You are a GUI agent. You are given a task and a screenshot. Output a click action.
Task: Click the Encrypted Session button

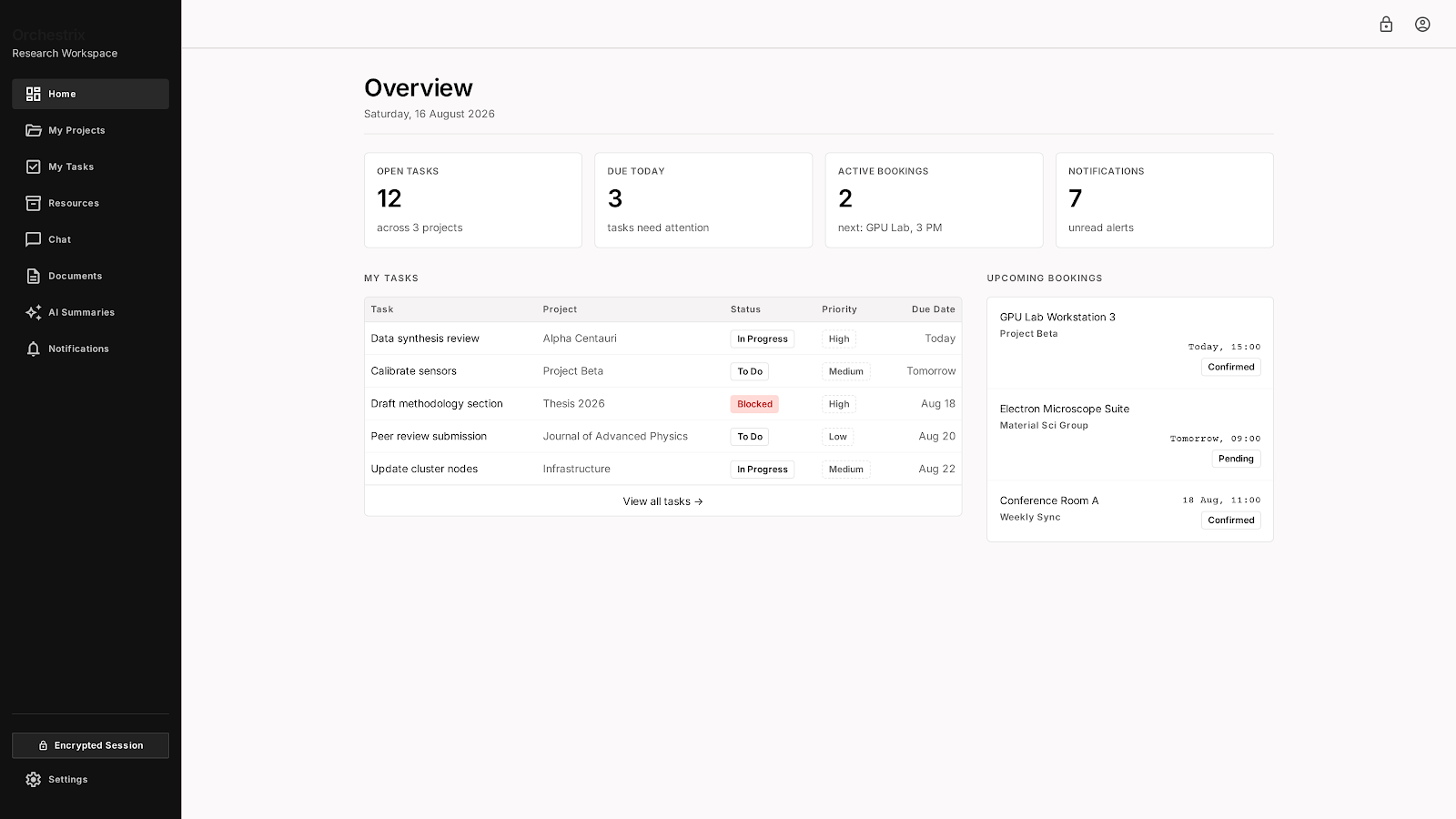pos(90,745)
